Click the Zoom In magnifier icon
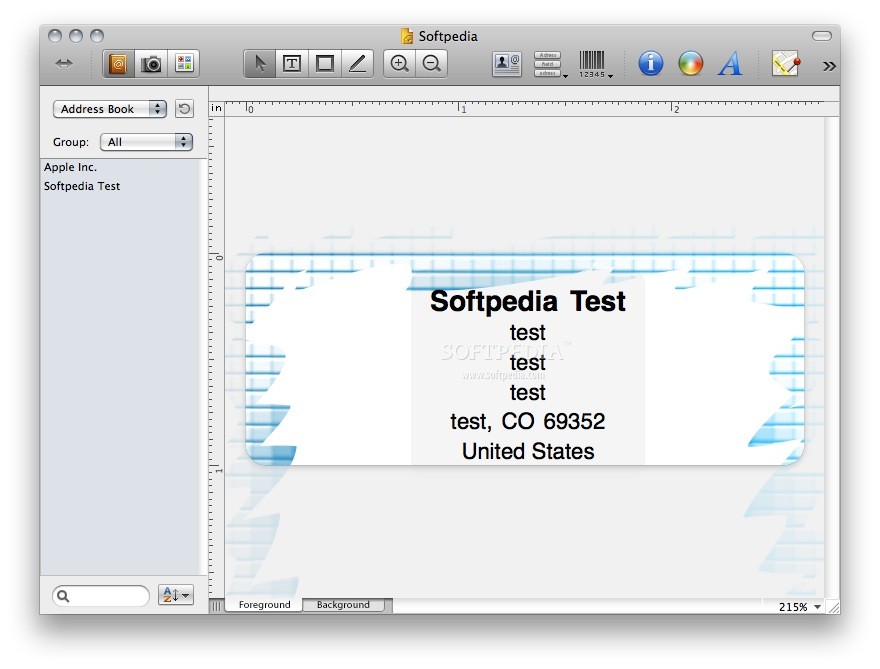The image size is (880, 669). pyautogui.click(x=398, y=63)
